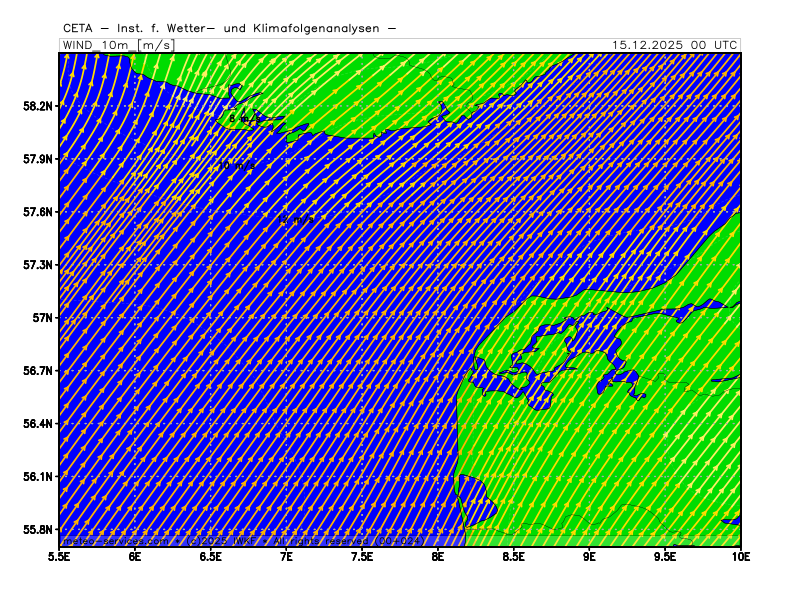The height and width of the screenshot is (600, 800).
Task: Click the 8.5E longitude axis label
Action: pyautogui.click(x=513, y=555)
